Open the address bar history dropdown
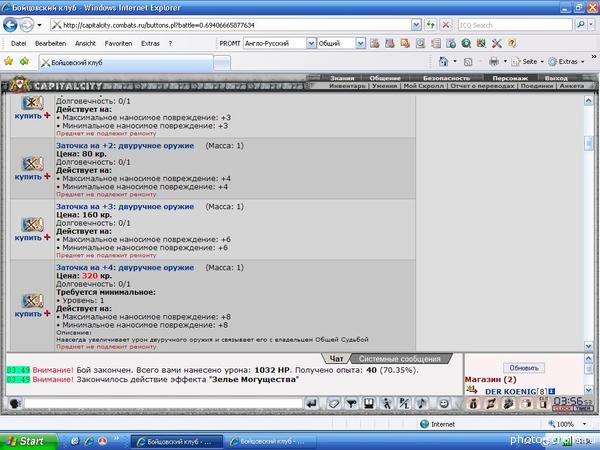 tap(416, 25)
